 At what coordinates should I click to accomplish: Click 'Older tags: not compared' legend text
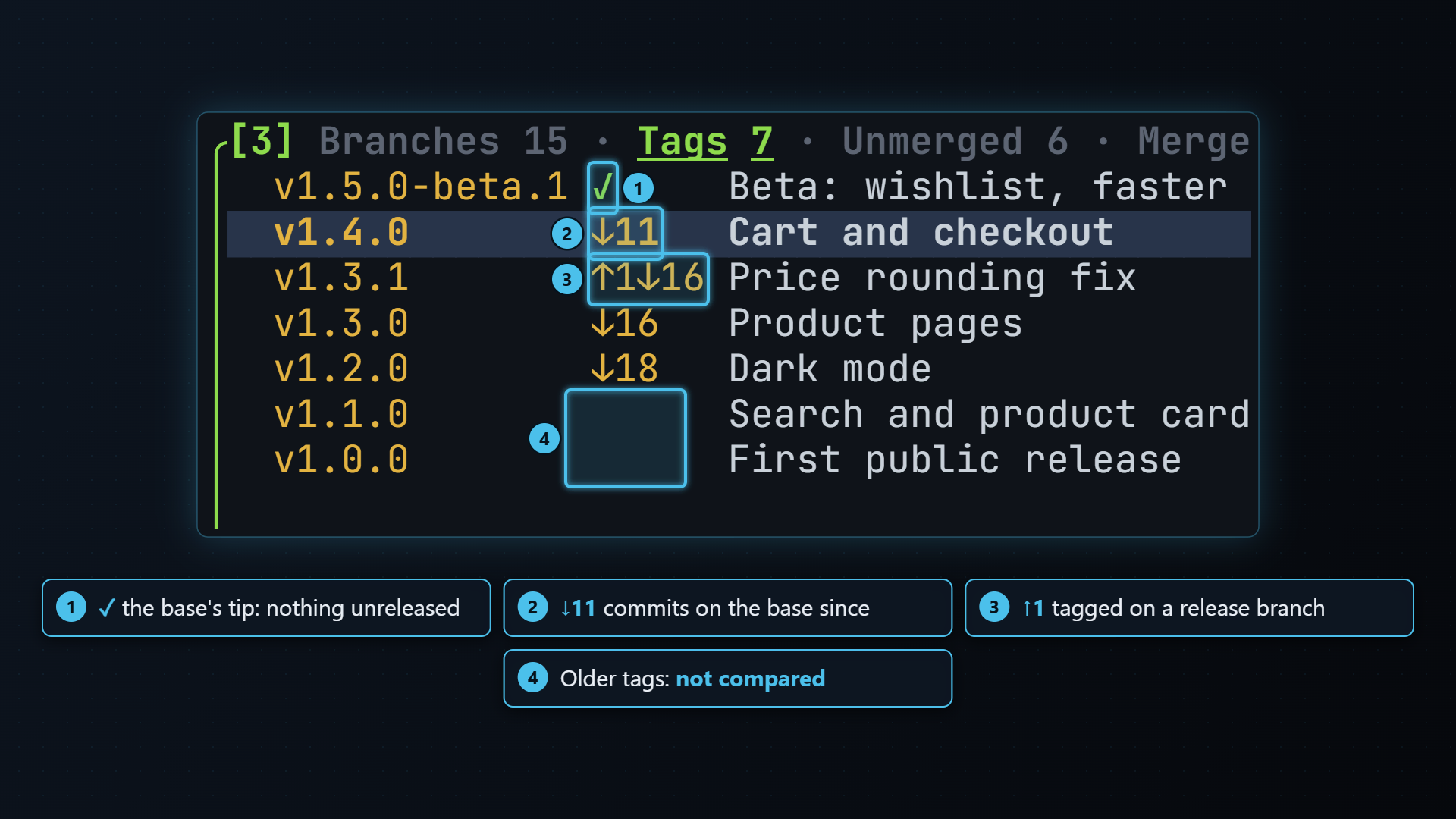pyautogui.click(x=692, y=679)
